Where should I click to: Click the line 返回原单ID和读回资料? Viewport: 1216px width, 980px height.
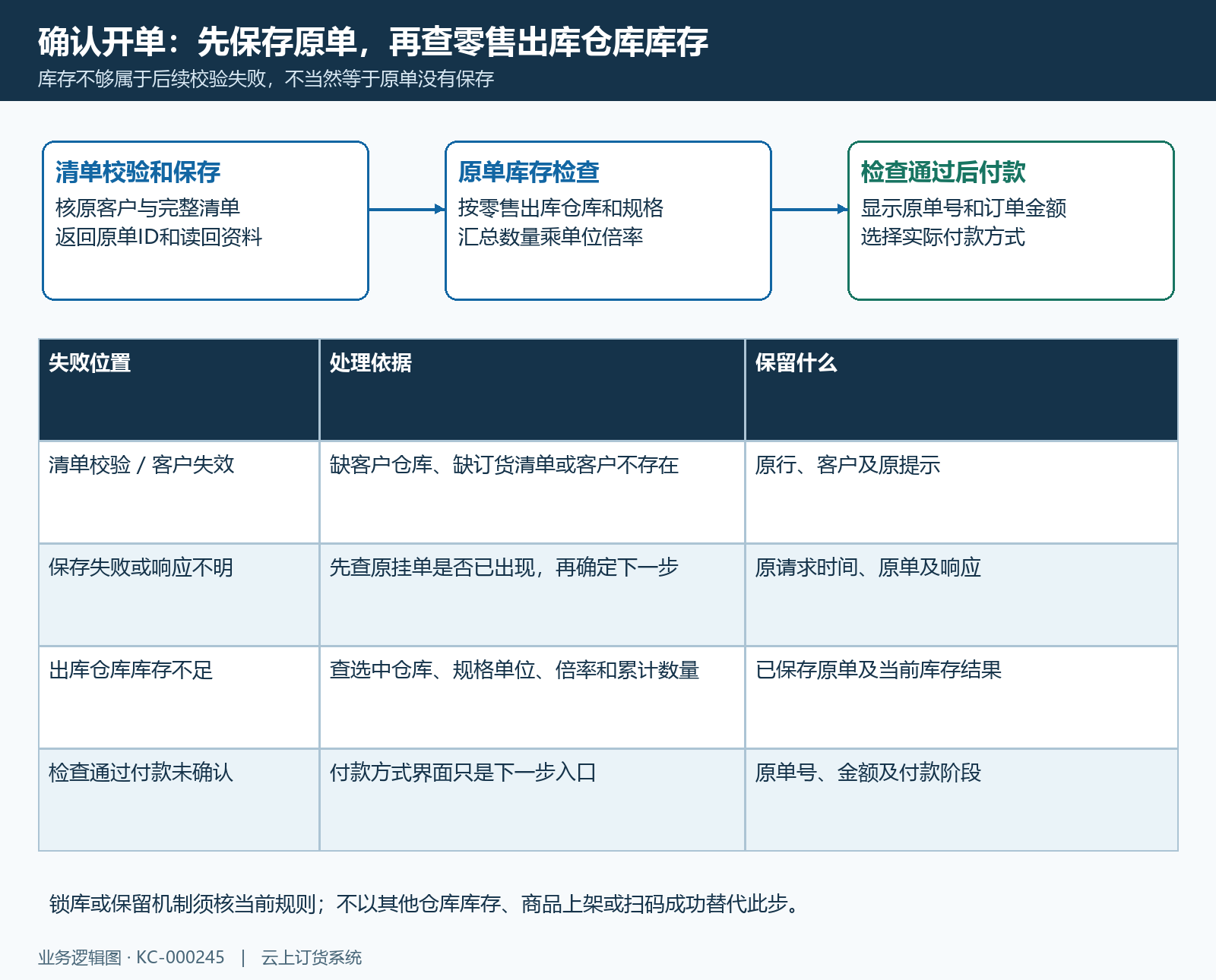pyautogui.click(x=158, y=237)
